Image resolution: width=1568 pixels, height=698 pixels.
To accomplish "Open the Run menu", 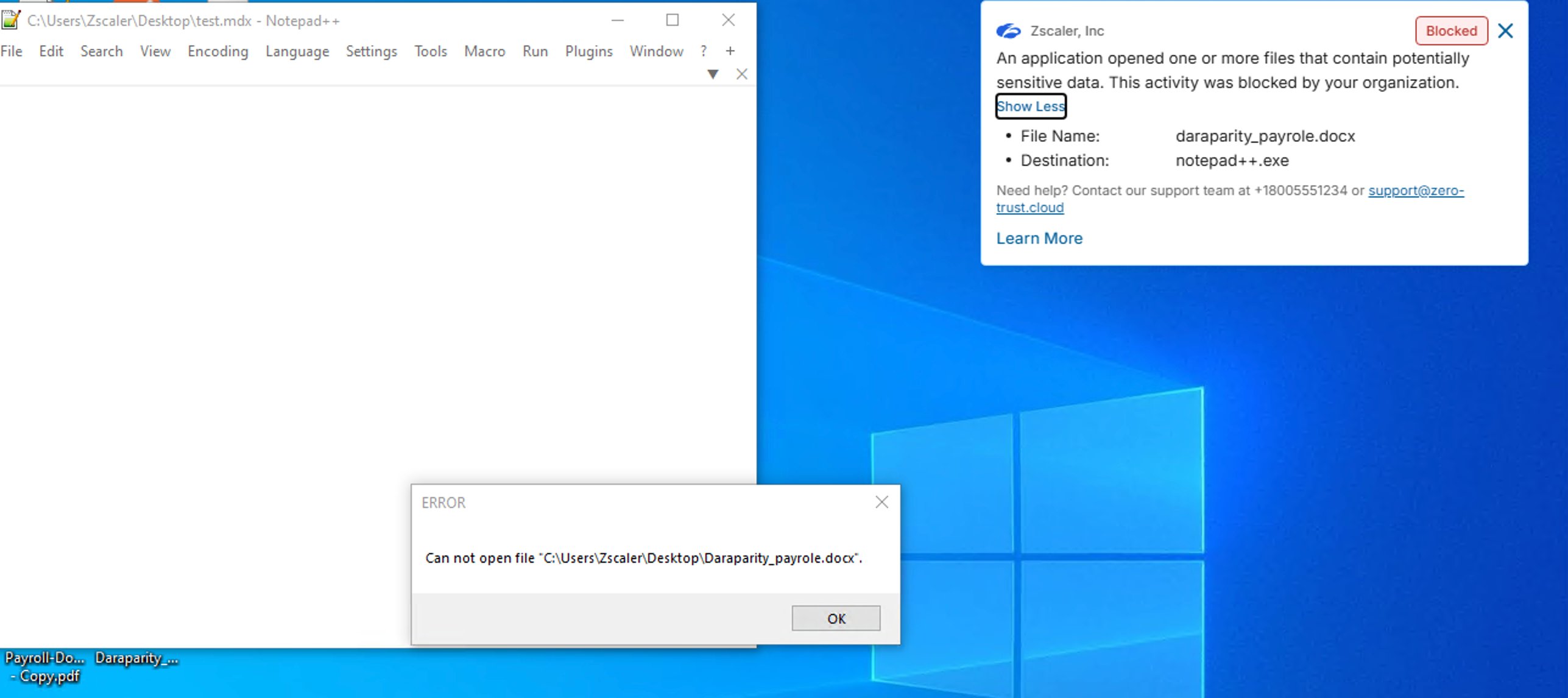I will coord(535,51).
